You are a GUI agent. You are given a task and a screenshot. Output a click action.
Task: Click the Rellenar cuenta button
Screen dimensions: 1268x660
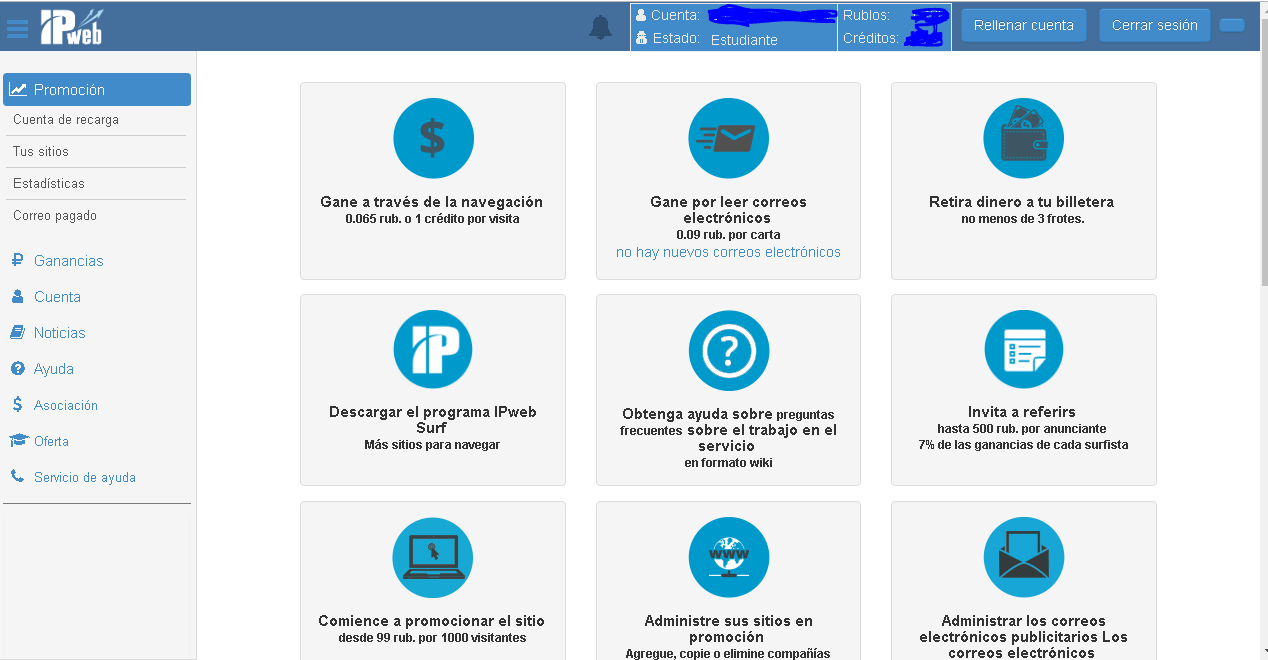pos(1023,25)
